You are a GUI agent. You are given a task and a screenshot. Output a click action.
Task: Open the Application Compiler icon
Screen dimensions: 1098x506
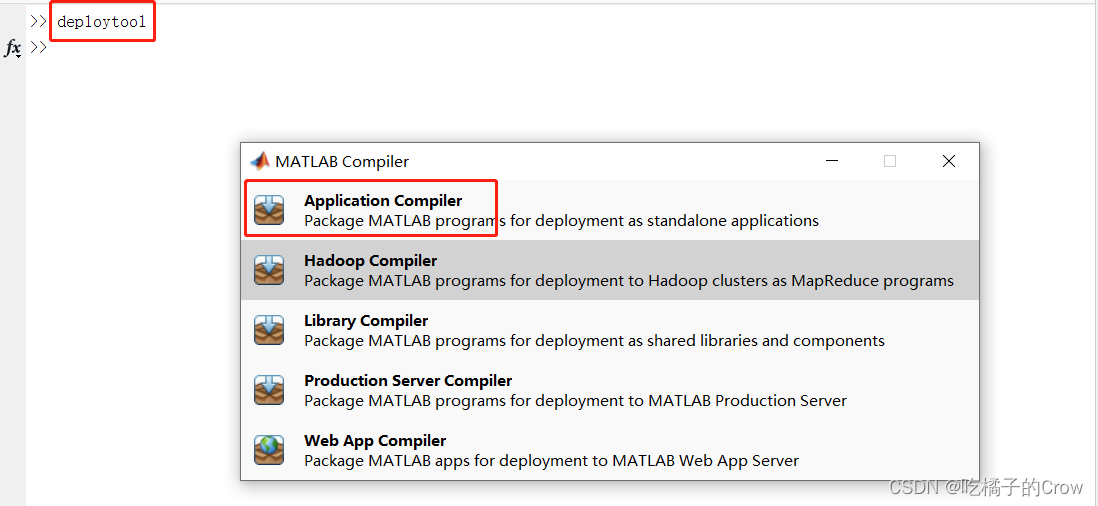pos(269,210)
